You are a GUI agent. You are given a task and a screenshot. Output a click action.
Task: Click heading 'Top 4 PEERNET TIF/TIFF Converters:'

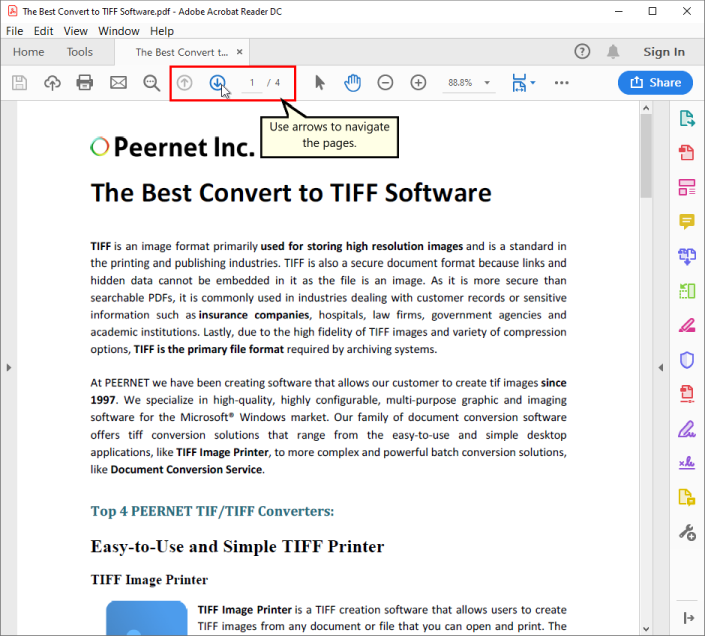tap(212, 511)
